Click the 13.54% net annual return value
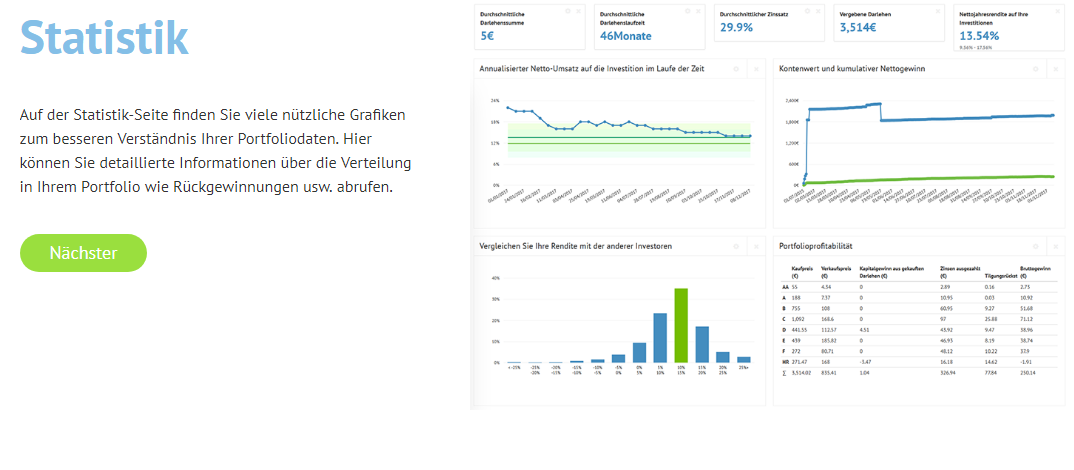Viewport: 1074px width, 470px height. [x=979, y=36]
